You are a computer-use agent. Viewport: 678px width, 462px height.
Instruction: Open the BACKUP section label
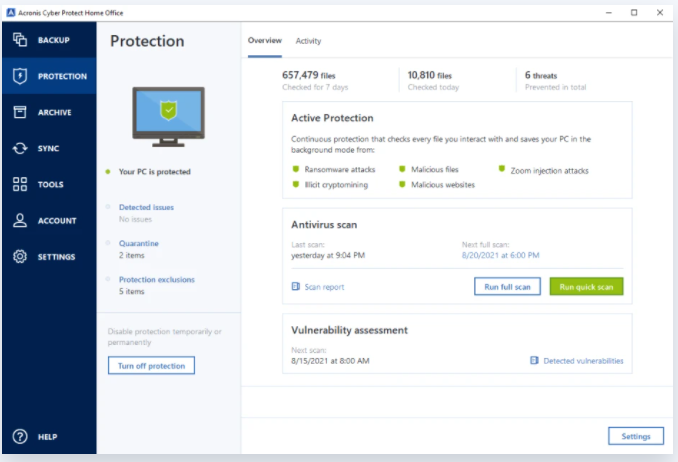point(54,40)
